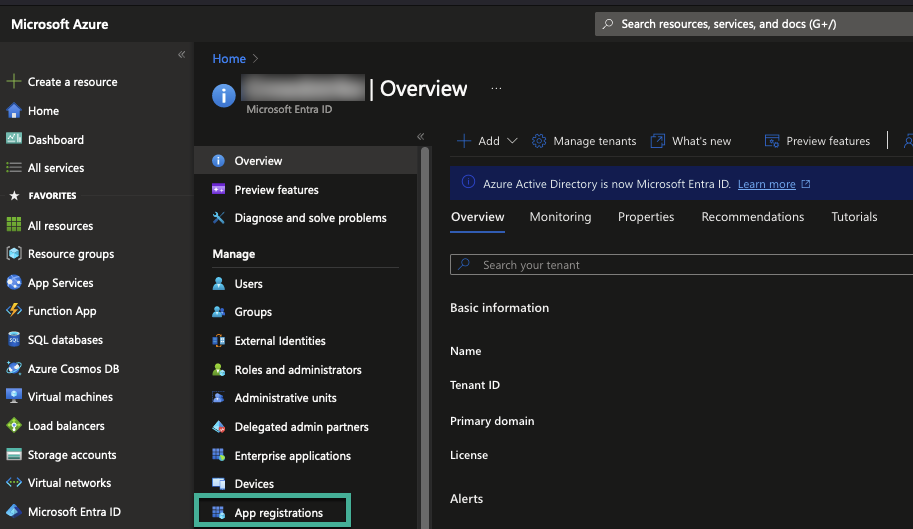Open the Roles and administrators icon

[x=219, y=370]
